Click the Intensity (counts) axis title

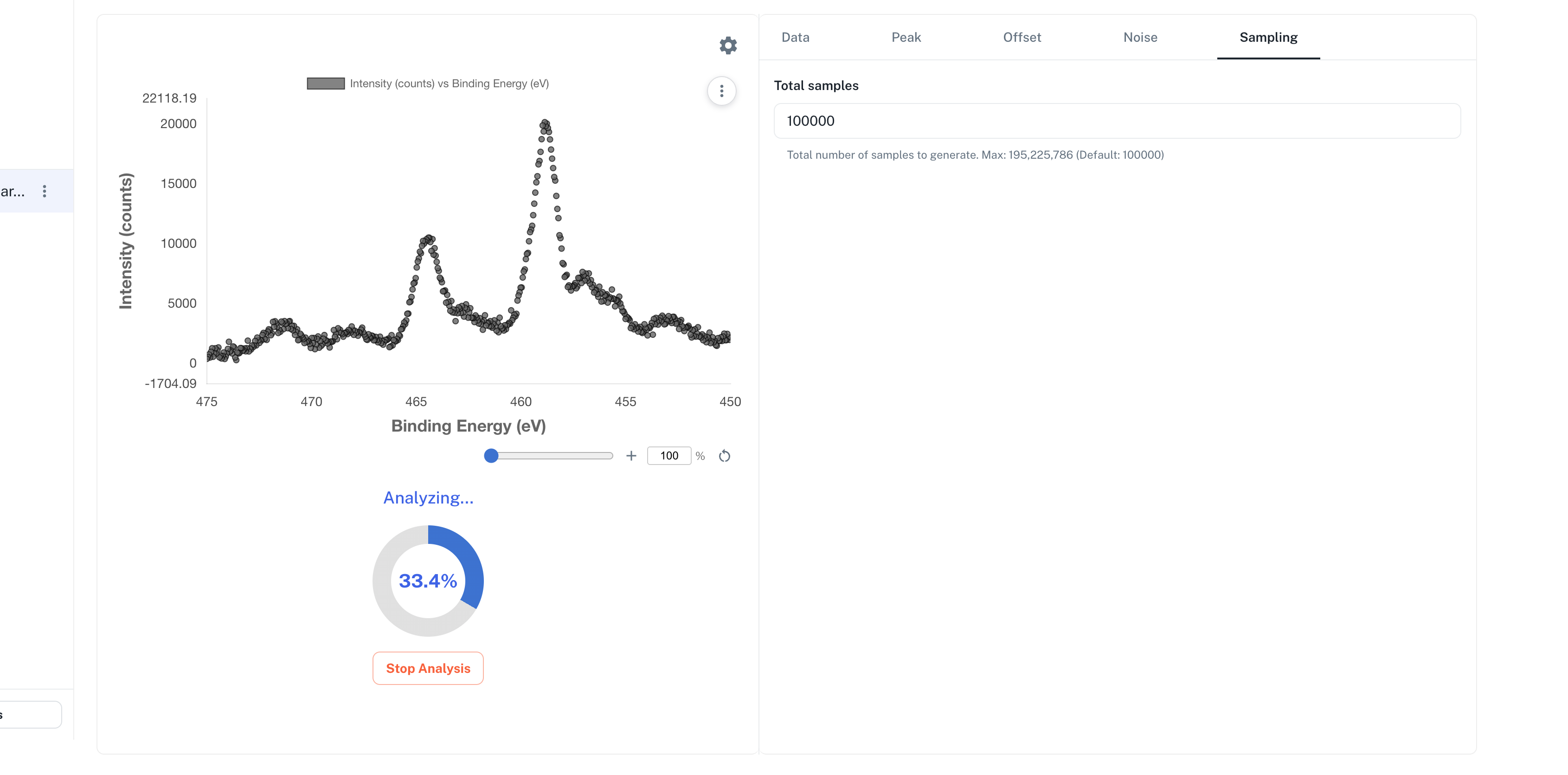point(125,241)
